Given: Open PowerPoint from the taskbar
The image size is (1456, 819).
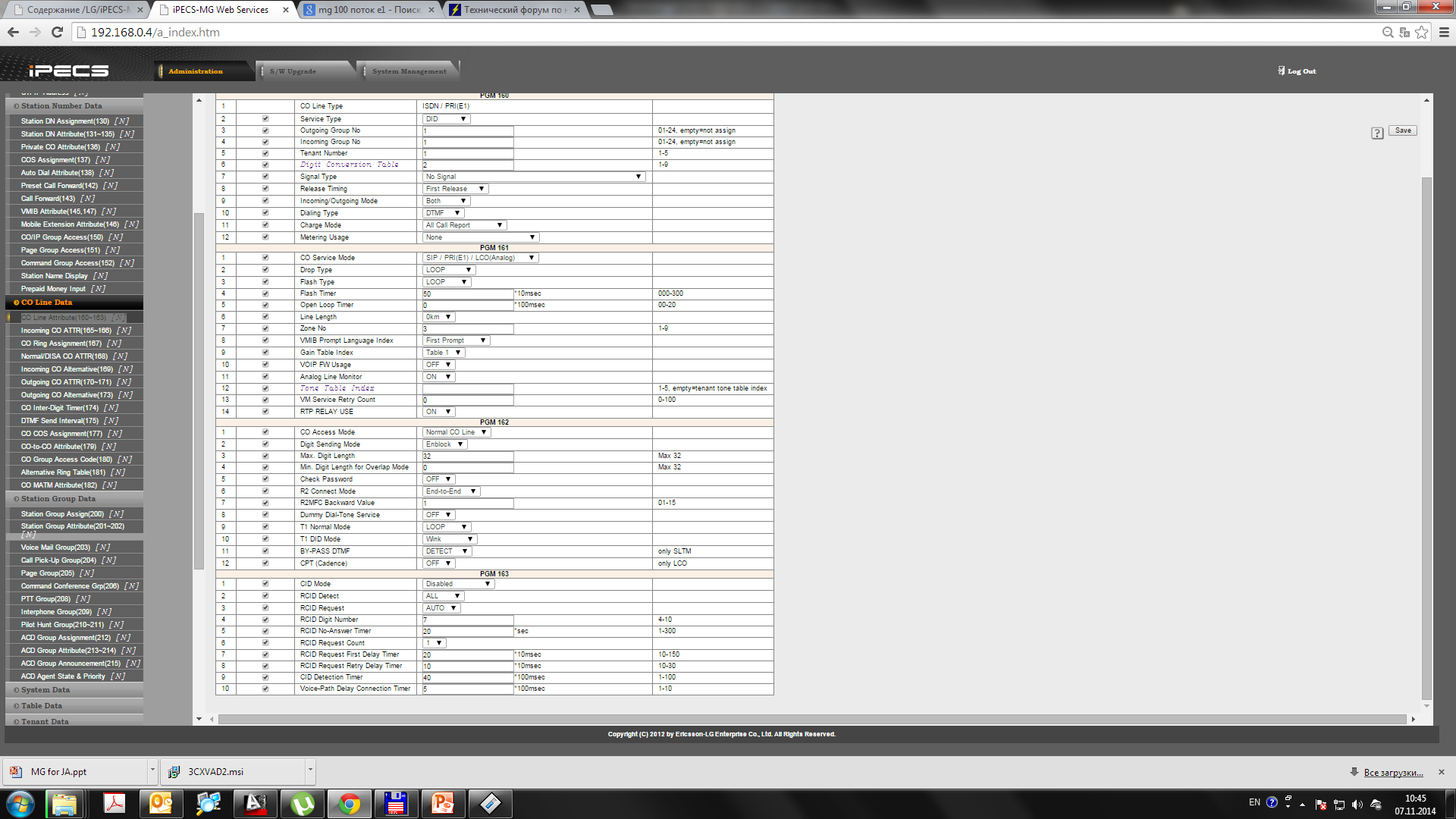Looking at the screenshot, I should click(x=443, y=804).
